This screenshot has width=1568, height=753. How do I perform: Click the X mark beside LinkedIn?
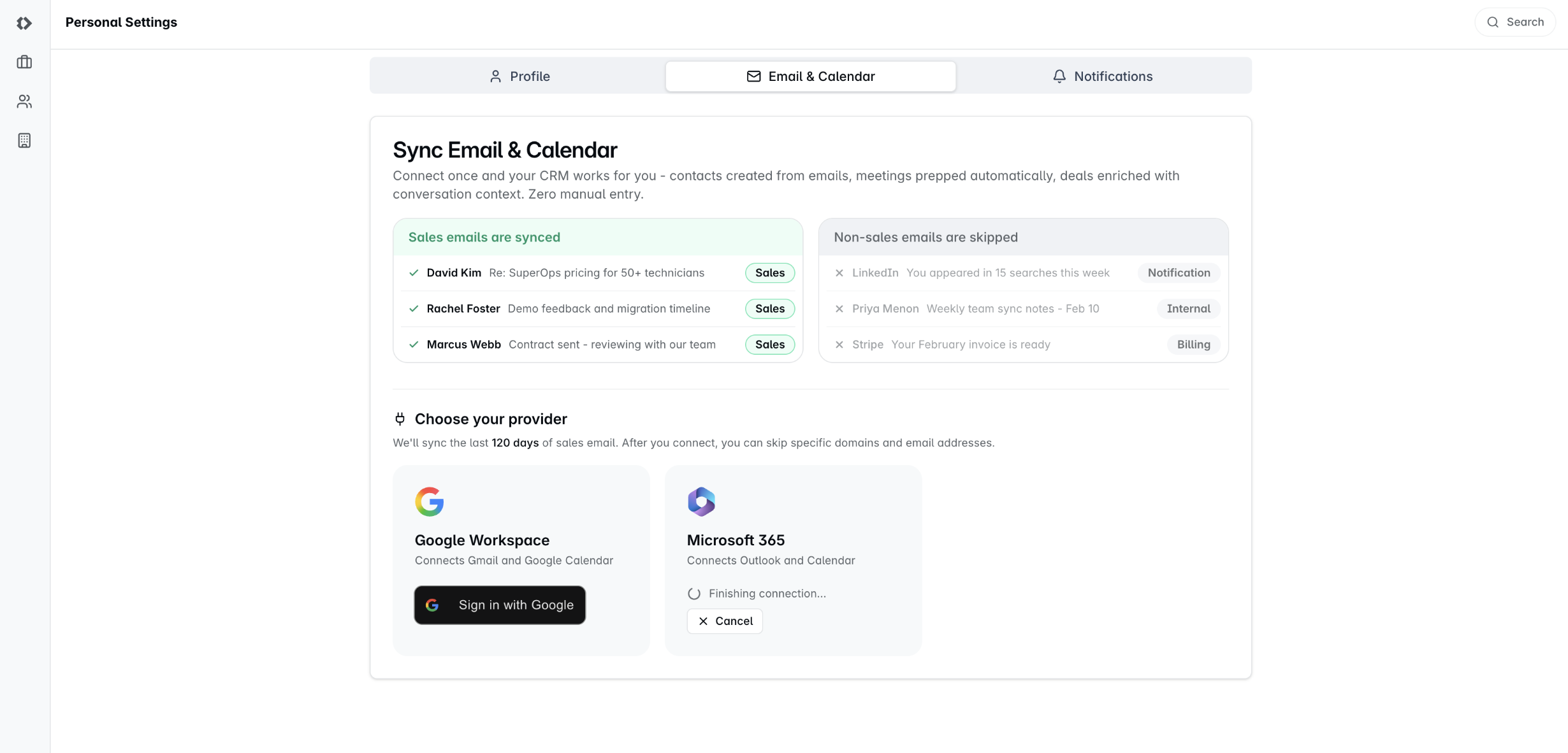[x=839, y=273]
